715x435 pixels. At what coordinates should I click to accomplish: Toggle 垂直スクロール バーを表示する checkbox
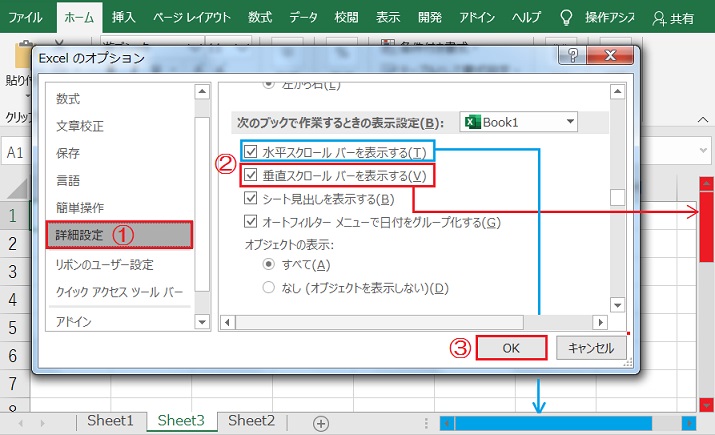point(251,176)
